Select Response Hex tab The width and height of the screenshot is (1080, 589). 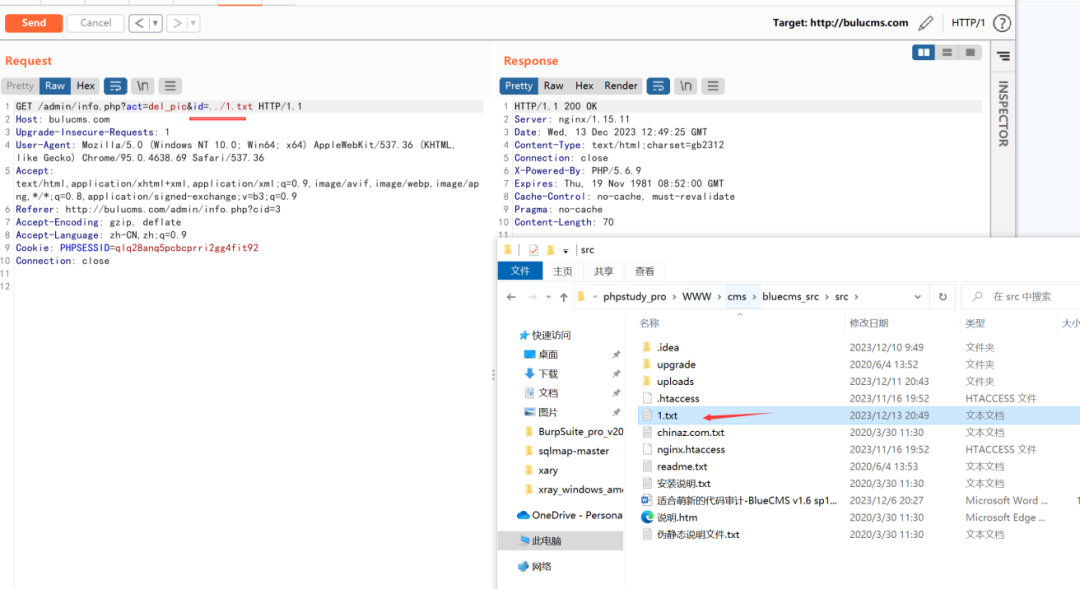coord(584,85)
